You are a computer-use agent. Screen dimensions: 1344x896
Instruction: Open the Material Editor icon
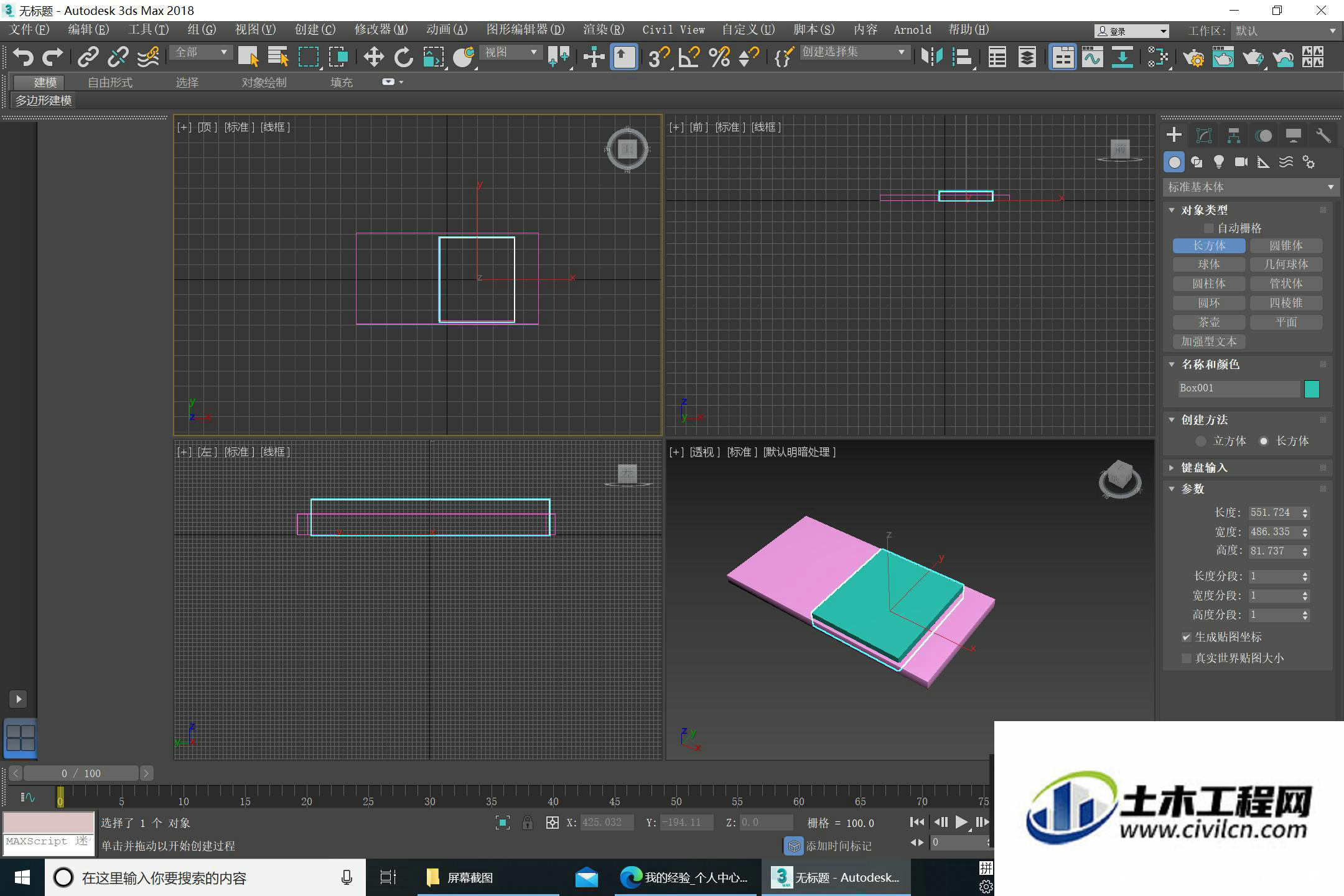click(x=1158, y=57)
